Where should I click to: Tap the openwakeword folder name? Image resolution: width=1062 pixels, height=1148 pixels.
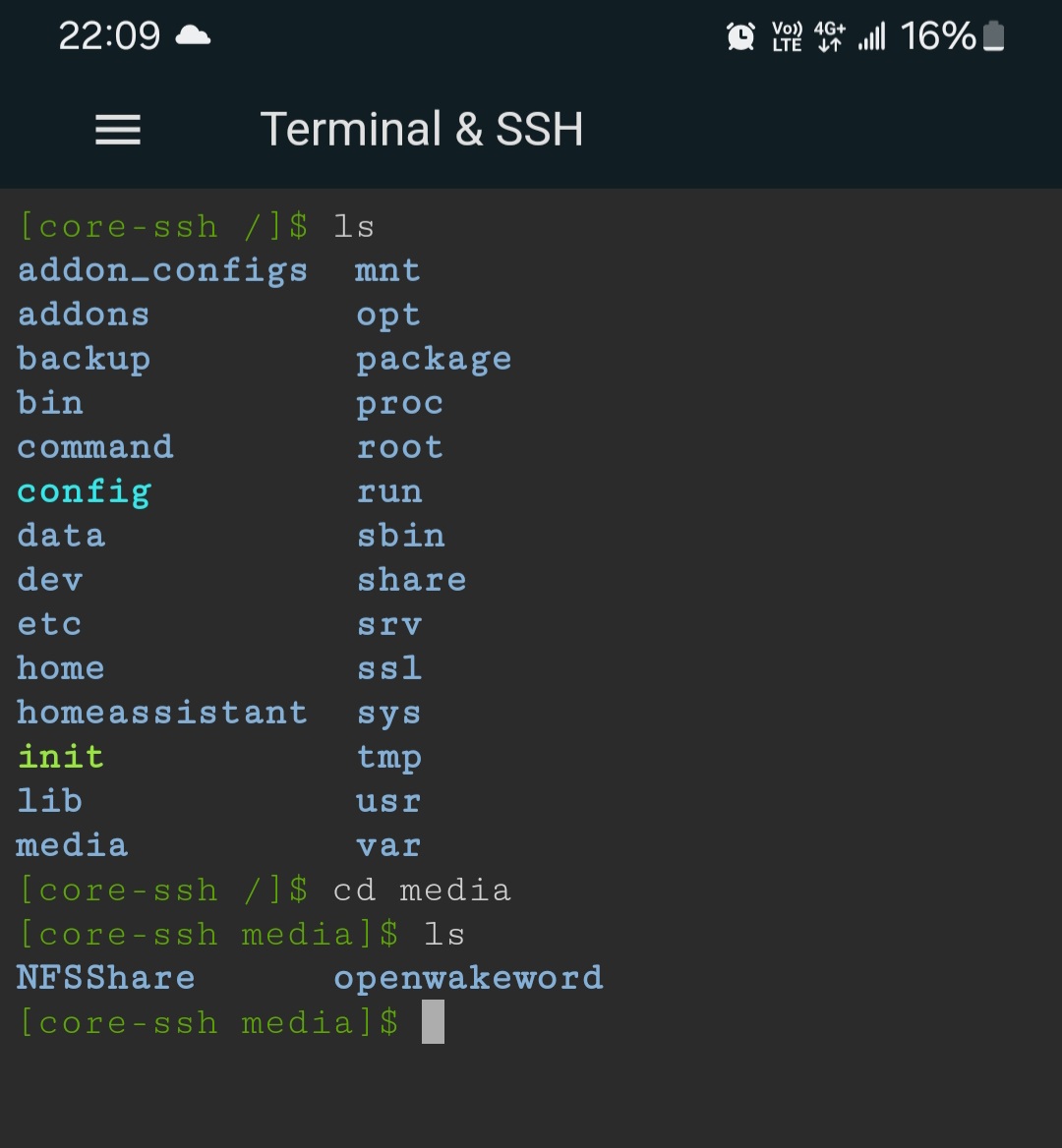[x=469, y=977]
